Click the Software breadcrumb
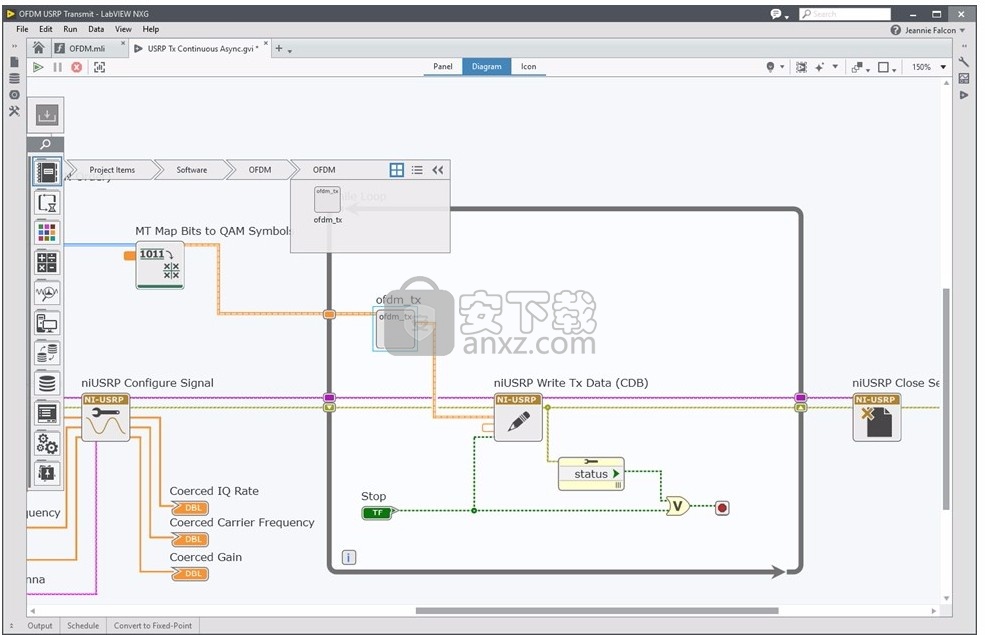The height and width of the screenshot is (635, 985). pyautogui.click(x=192, y=170)
